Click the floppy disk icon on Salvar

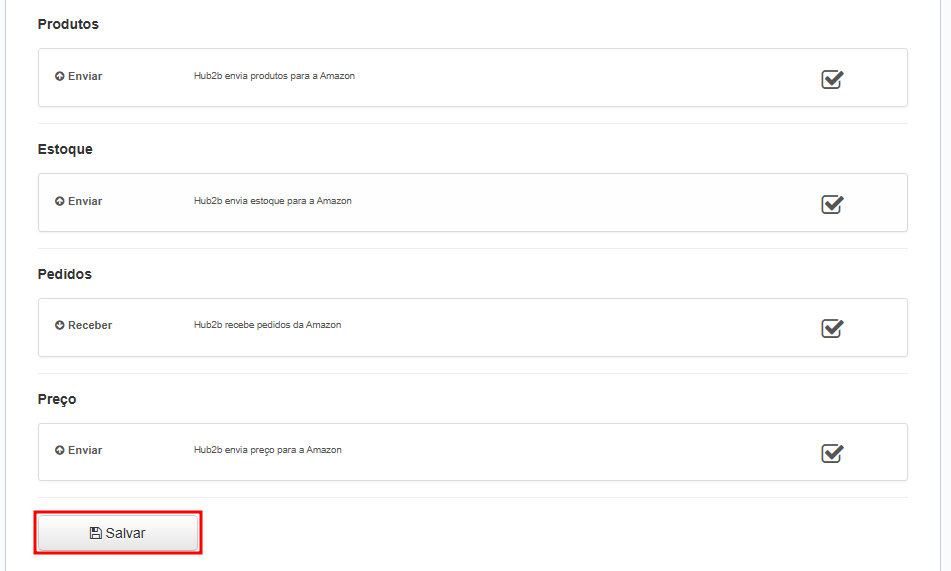pyautogui.click(x=96, y=533)
